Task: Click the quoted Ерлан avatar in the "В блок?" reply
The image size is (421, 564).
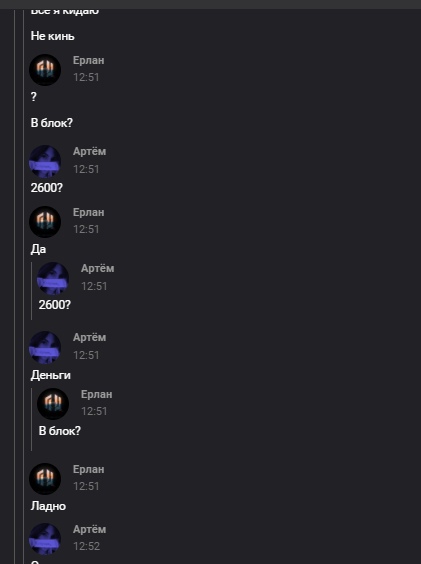Action: (x=53, y=404)
